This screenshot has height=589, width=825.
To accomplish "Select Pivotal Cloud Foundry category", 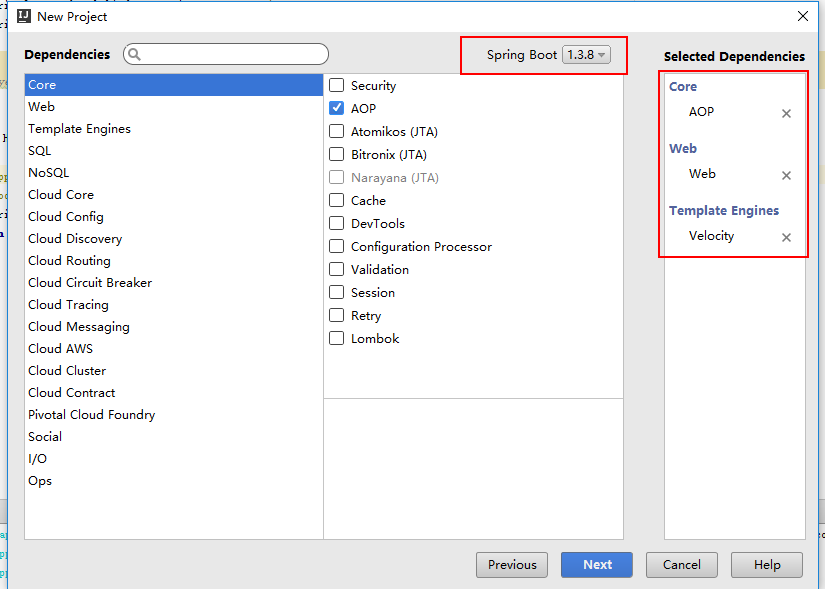I will tap(174, 415).
